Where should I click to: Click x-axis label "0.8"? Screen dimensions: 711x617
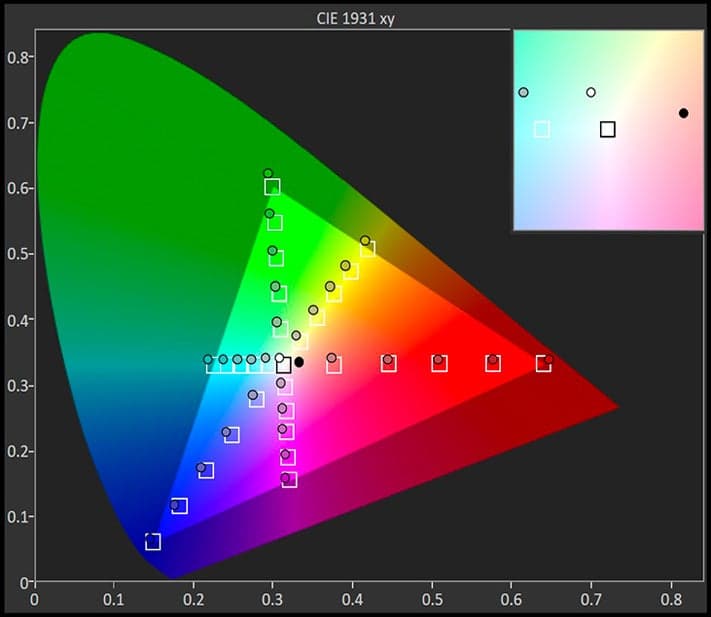[671, 600]
